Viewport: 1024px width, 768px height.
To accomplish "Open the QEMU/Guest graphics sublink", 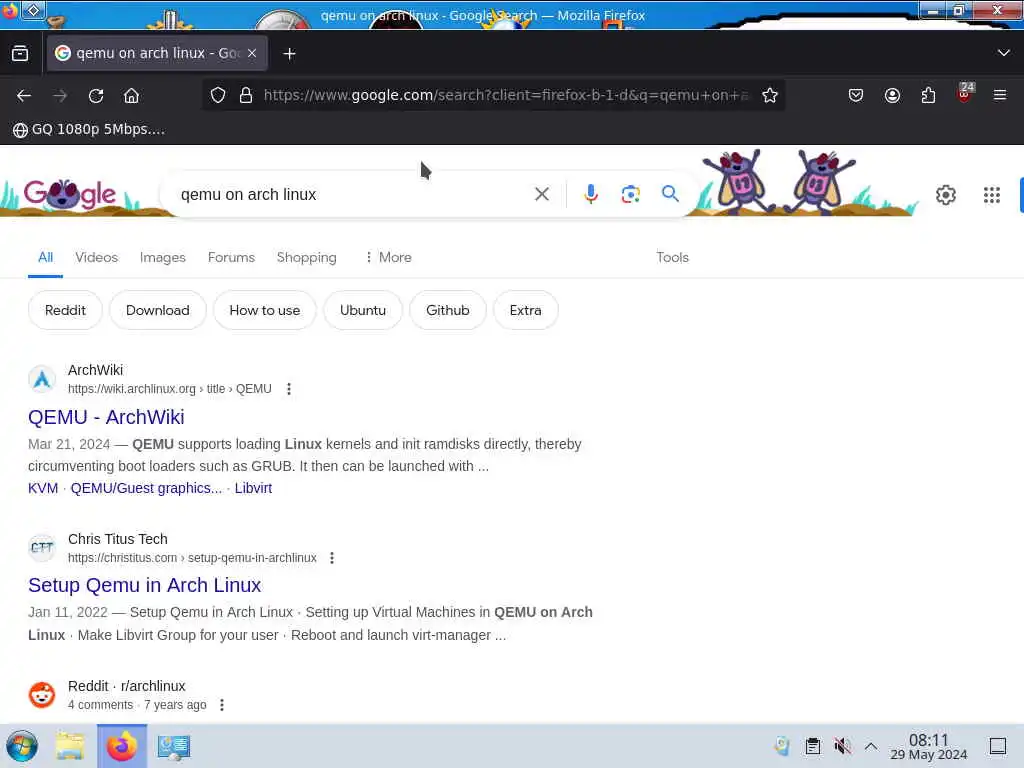I will [146, 488].
